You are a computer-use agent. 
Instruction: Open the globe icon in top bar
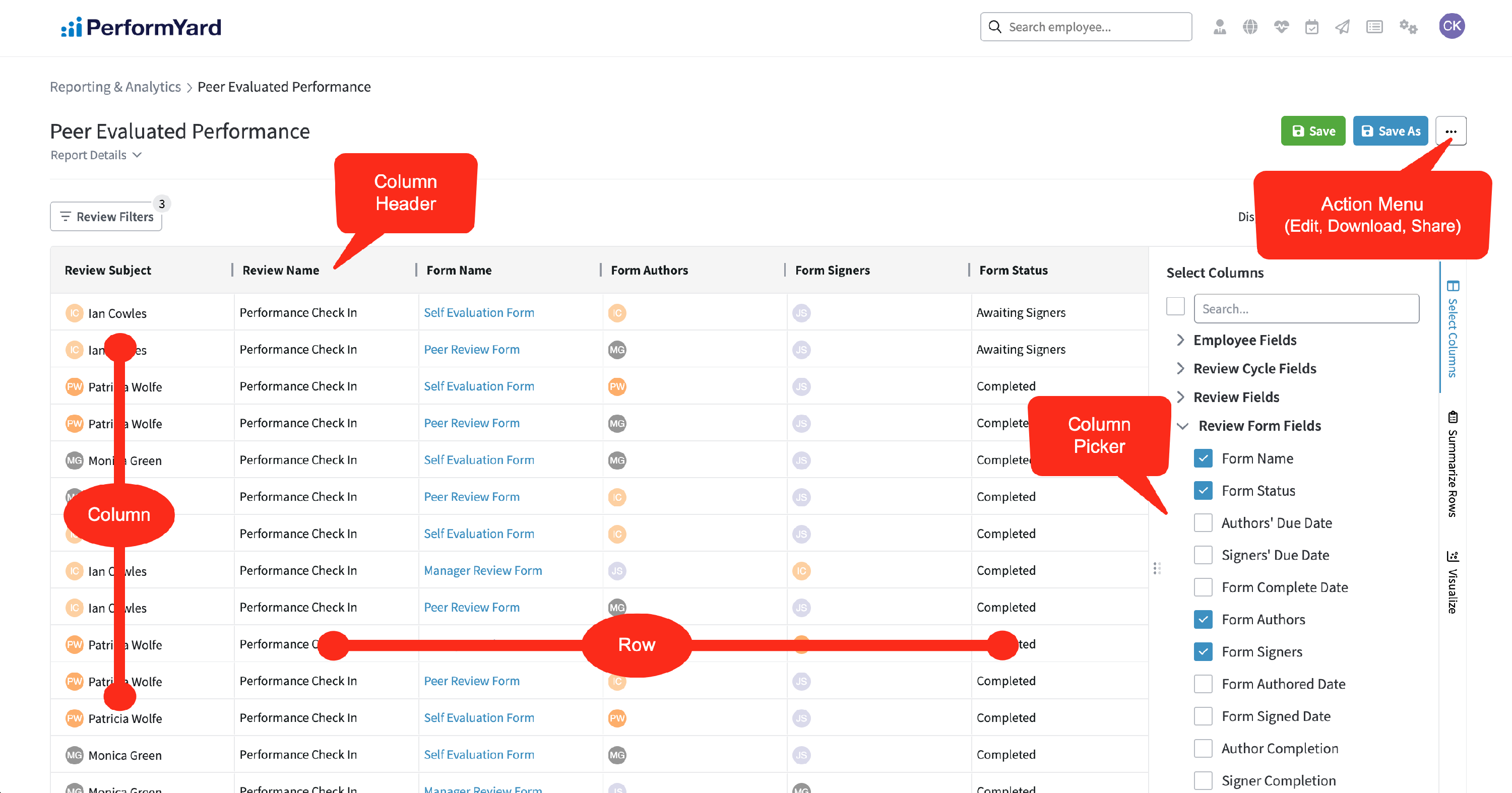[1250, 27]
